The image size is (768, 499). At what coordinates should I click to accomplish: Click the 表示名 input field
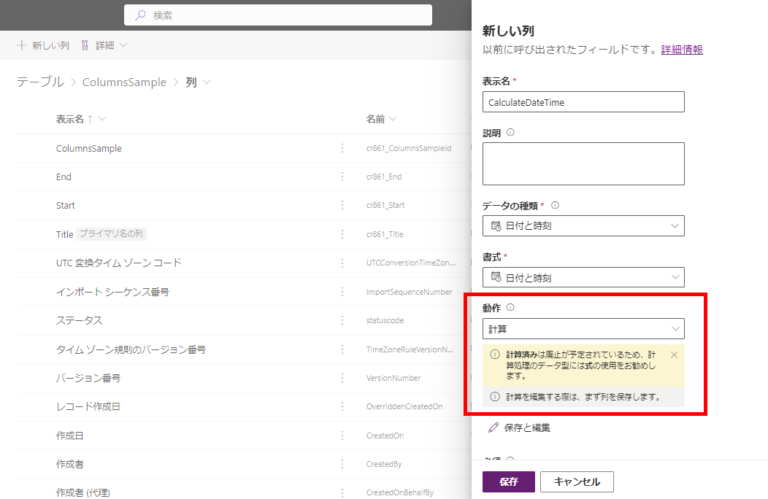583,102
